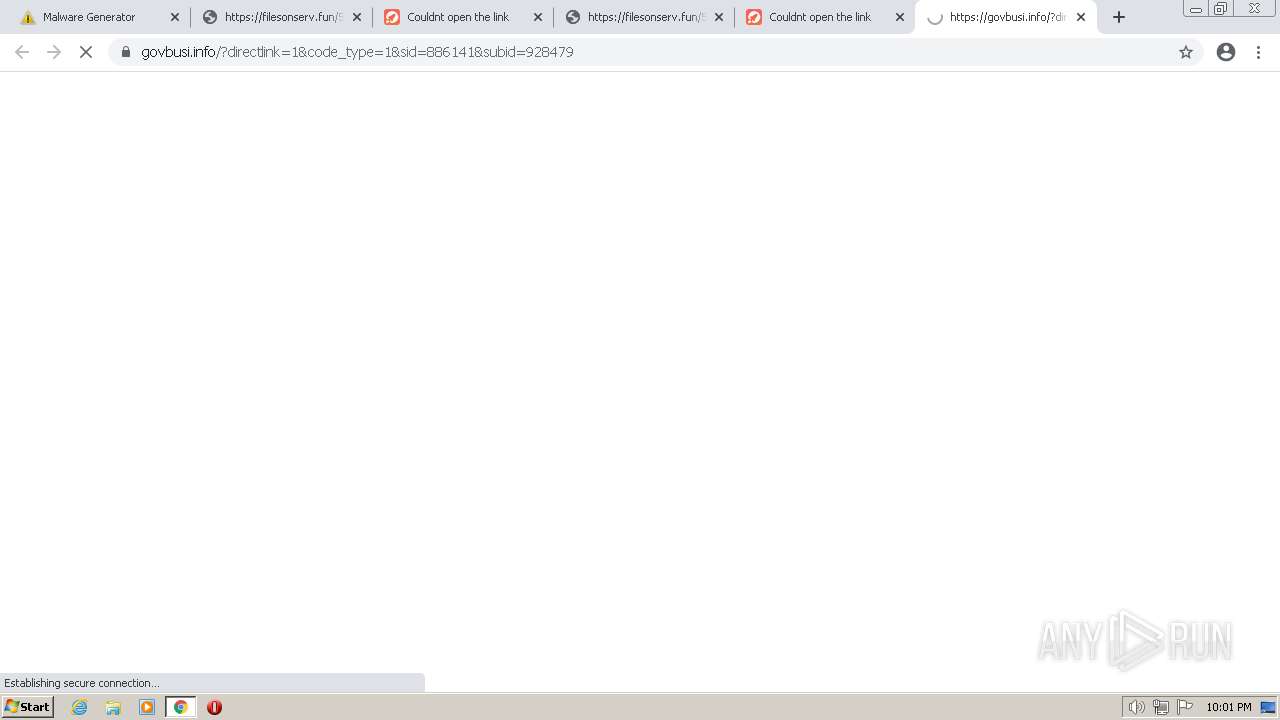
Task: Restore down the Chrome window
Action: click(x=1221, y=9)
